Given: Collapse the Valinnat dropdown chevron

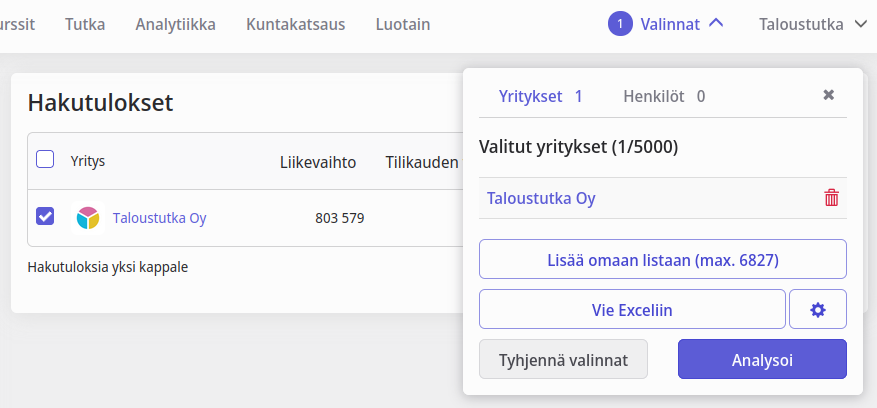Looking at the screenshot, I should point(716,24).
